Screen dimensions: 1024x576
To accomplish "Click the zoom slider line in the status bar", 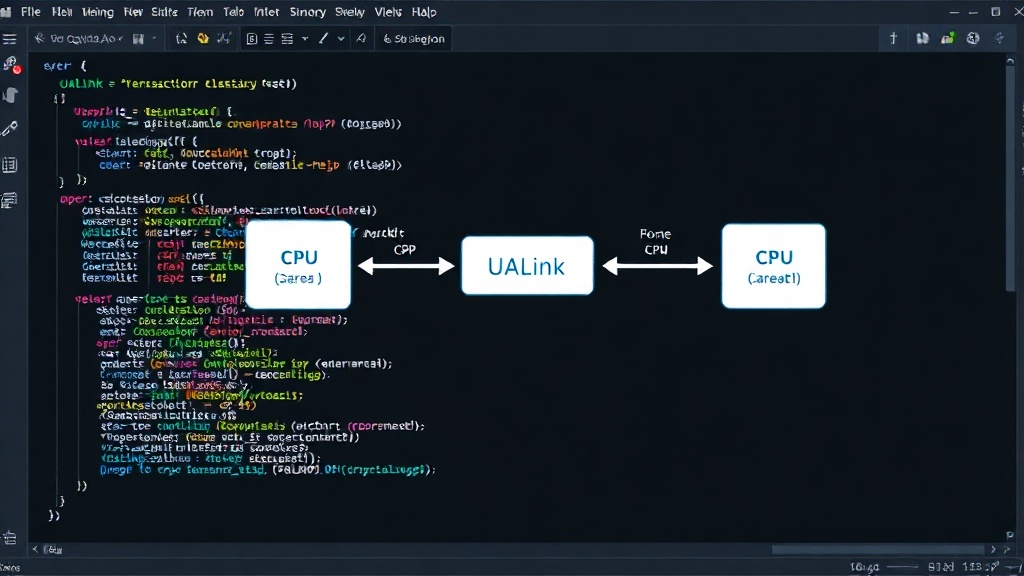I will pyautogui.click(x=902, y=567).
